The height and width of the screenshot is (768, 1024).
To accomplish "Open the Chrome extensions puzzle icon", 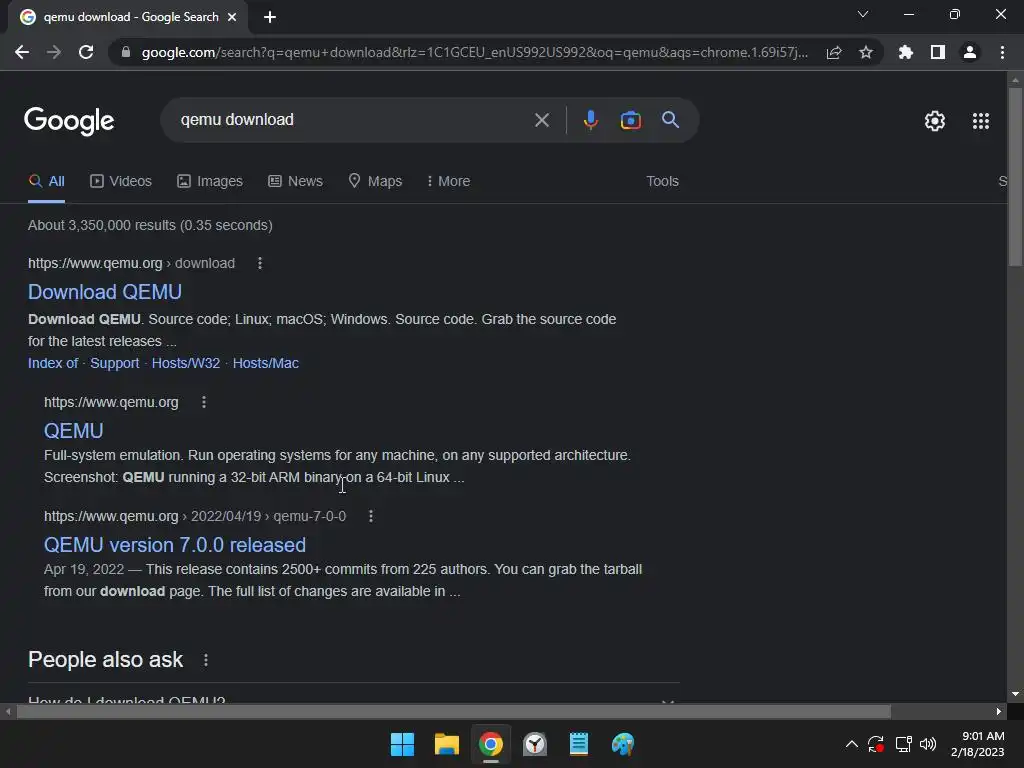I will tap(905, 52).
